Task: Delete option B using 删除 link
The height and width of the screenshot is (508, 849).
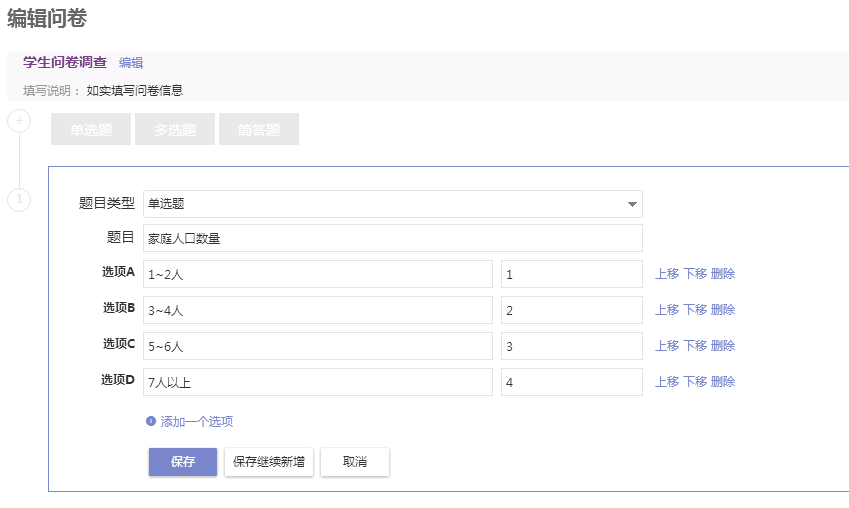Action: (723, 310)
